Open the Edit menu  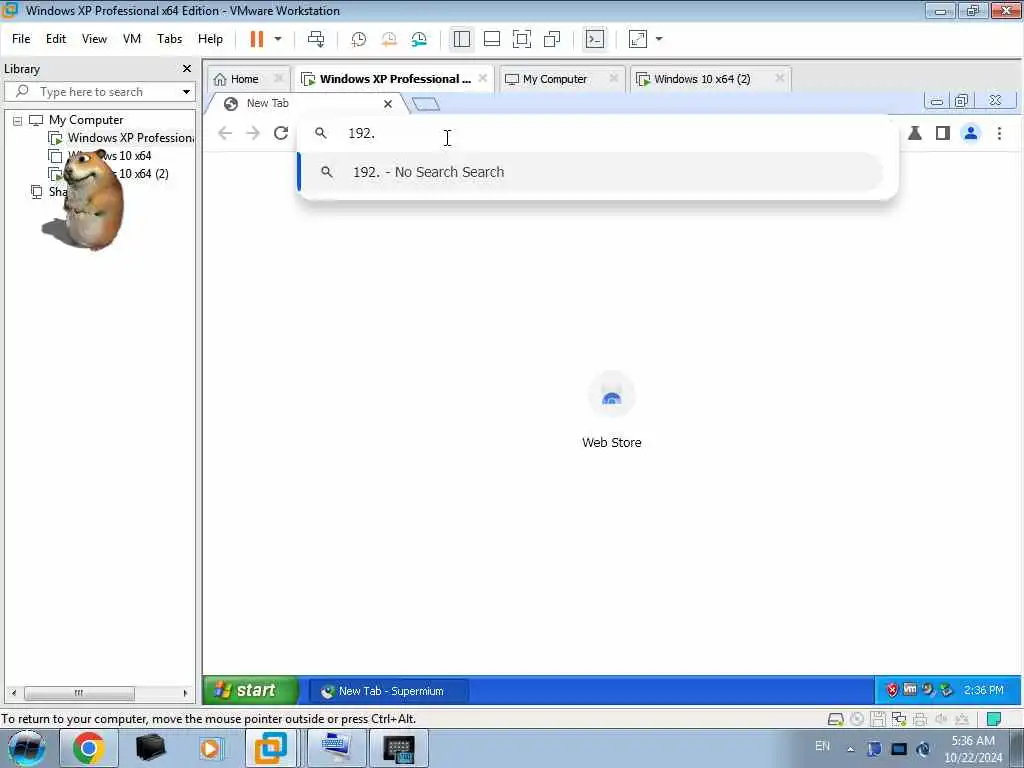(x=56, y=39)
